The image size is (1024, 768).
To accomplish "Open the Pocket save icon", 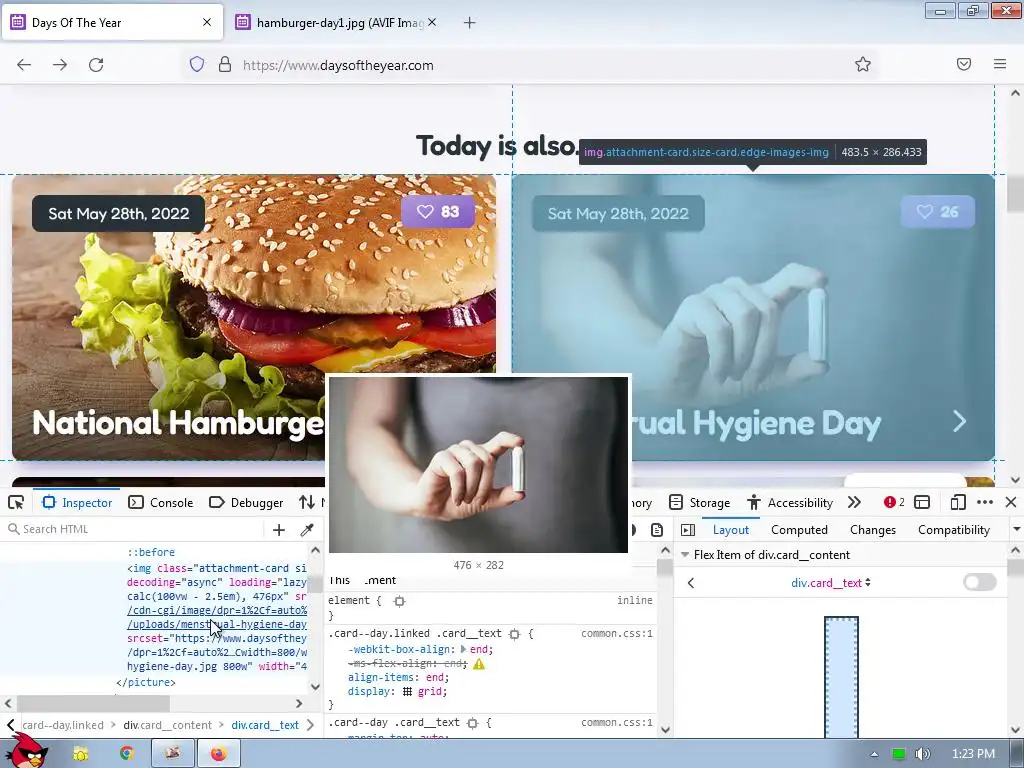I will [964, 64].
